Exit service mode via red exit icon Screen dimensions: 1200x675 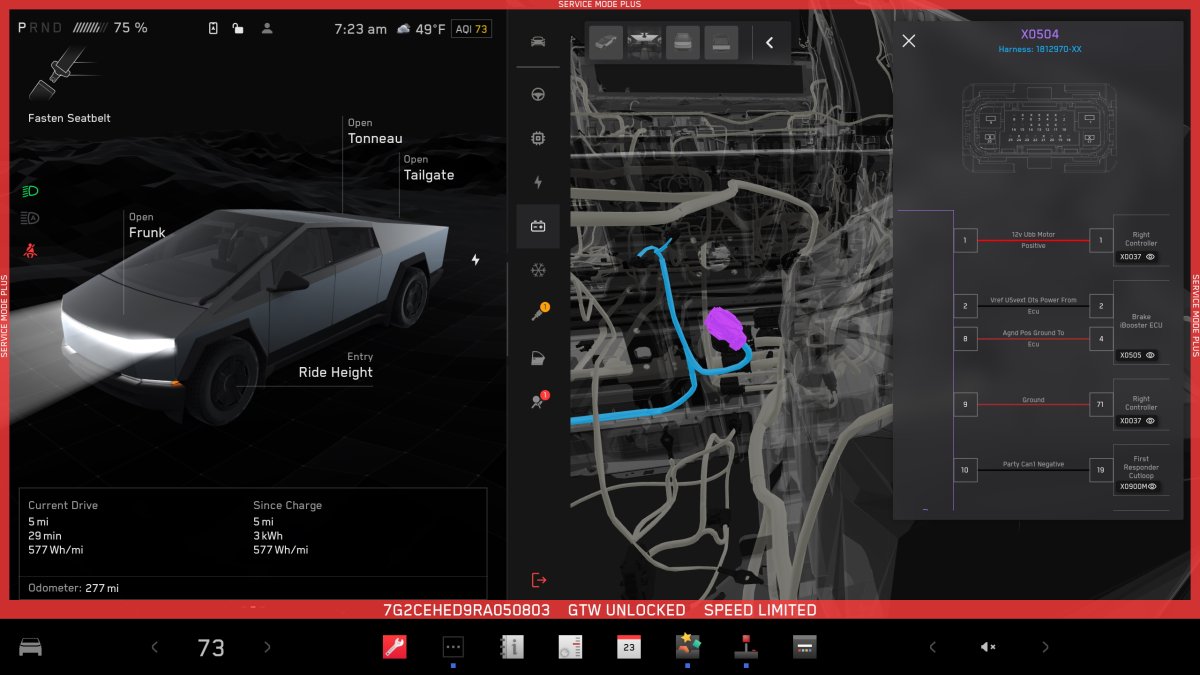coord(539,580)
